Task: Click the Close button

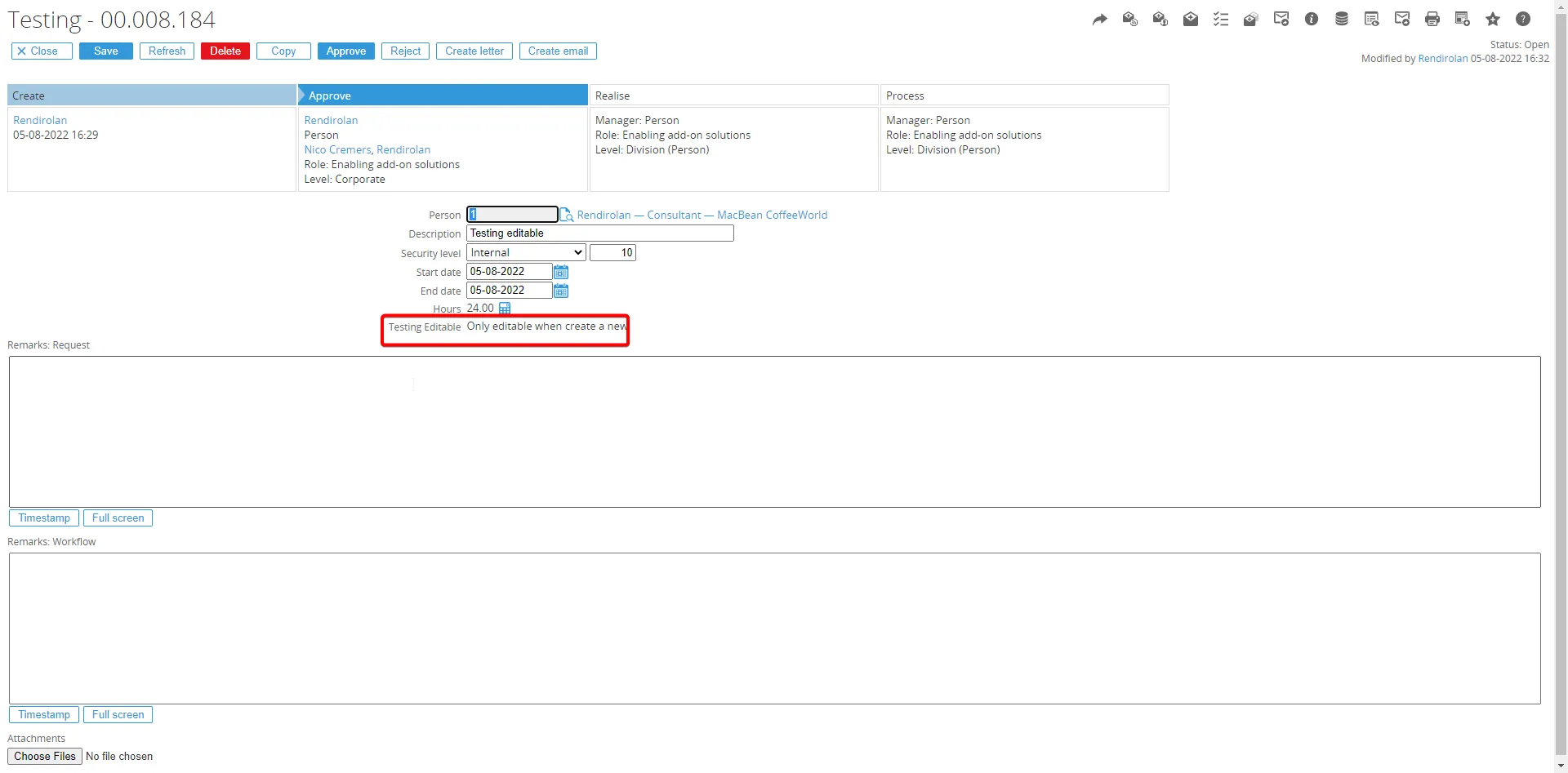Action: point(42,51)
